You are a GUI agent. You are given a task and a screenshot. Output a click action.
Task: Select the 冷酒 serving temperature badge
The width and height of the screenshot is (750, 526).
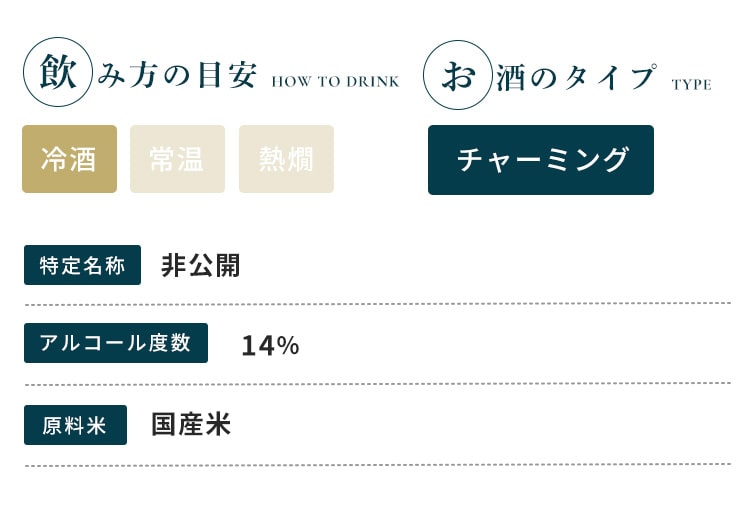pos(69,159)
